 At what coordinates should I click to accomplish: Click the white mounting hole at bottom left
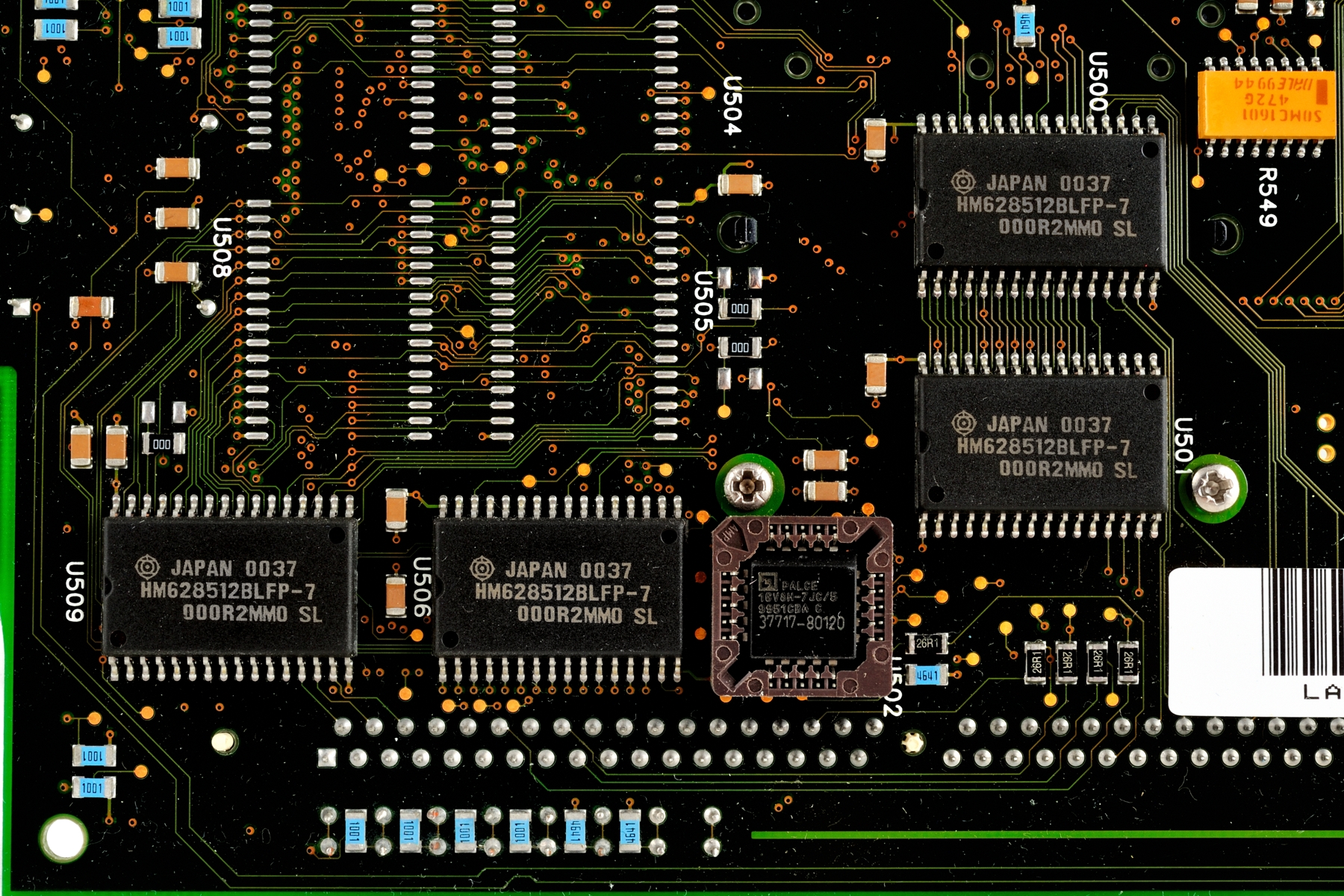click(x=64, y=838)
